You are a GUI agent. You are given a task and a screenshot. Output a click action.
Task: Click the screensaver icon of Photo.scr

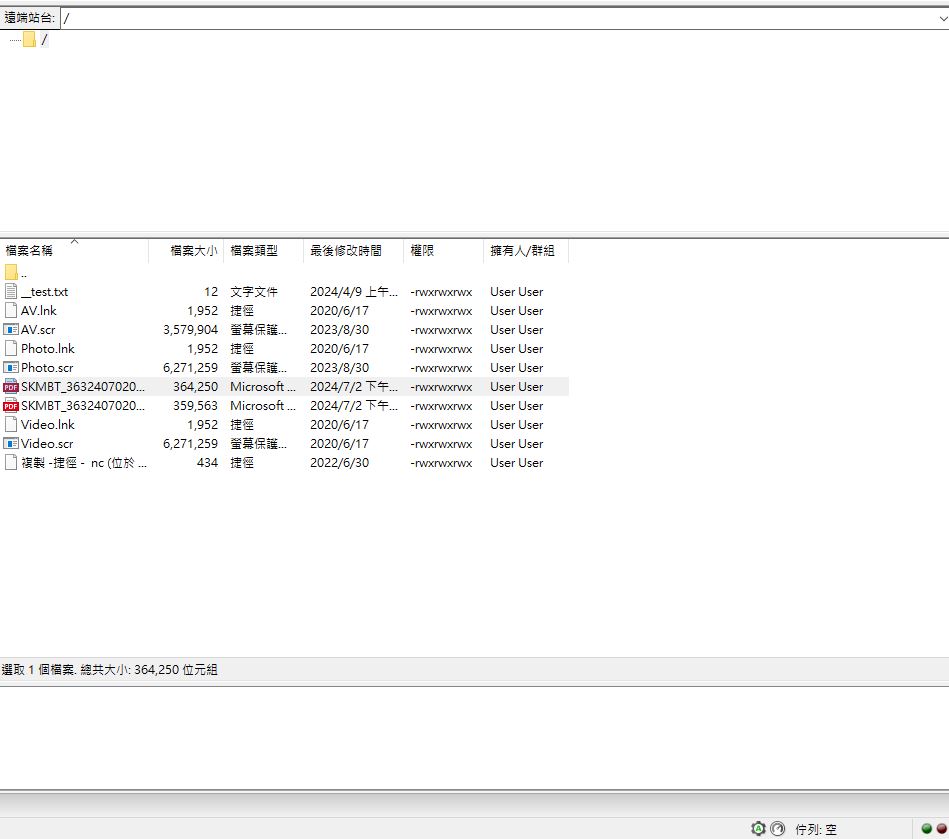coord(11,367)
